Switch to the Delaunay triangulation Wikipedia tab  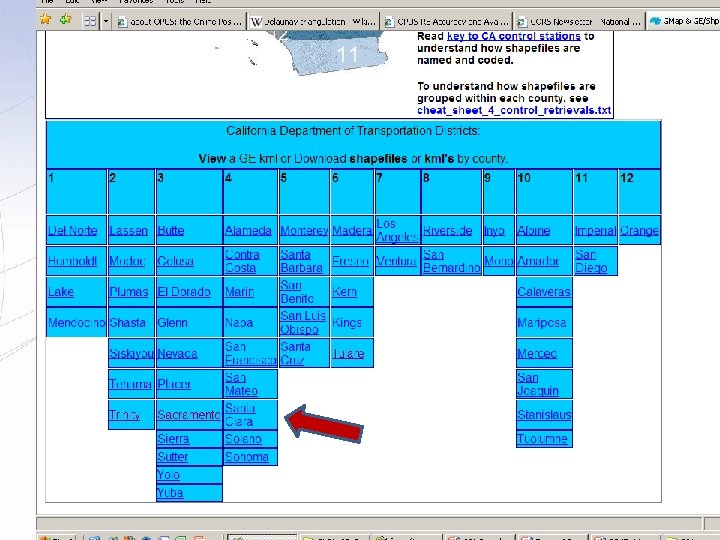313,21
